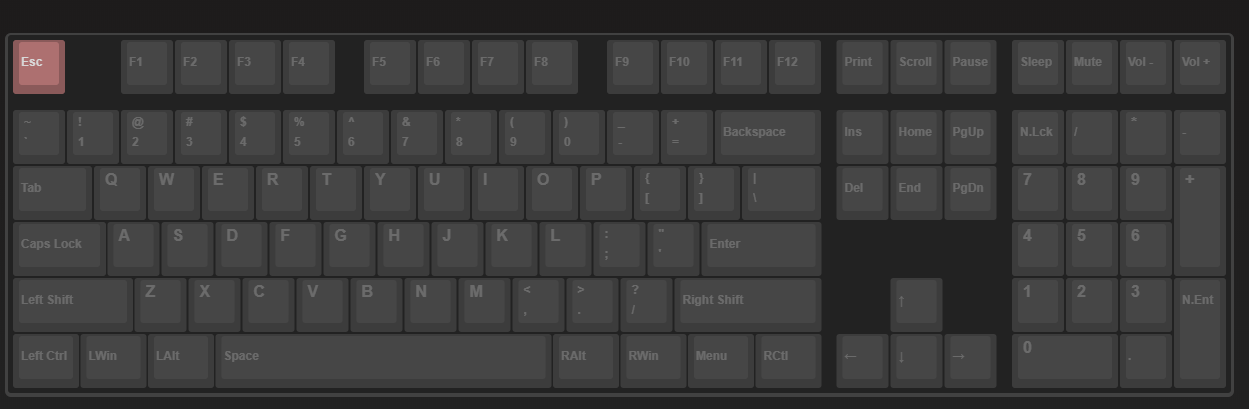The height and width of the screenshot is (409, 1249).
Task: Click the Vol + key
Action: 1199,67
